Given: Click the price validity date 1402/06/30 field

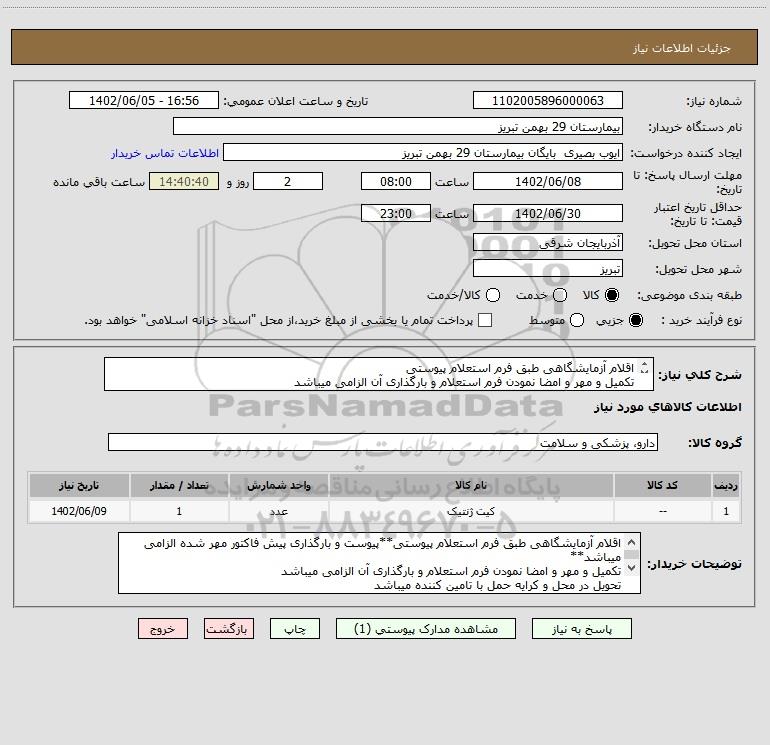Looking at the screenshot, I should pos(548,213).
